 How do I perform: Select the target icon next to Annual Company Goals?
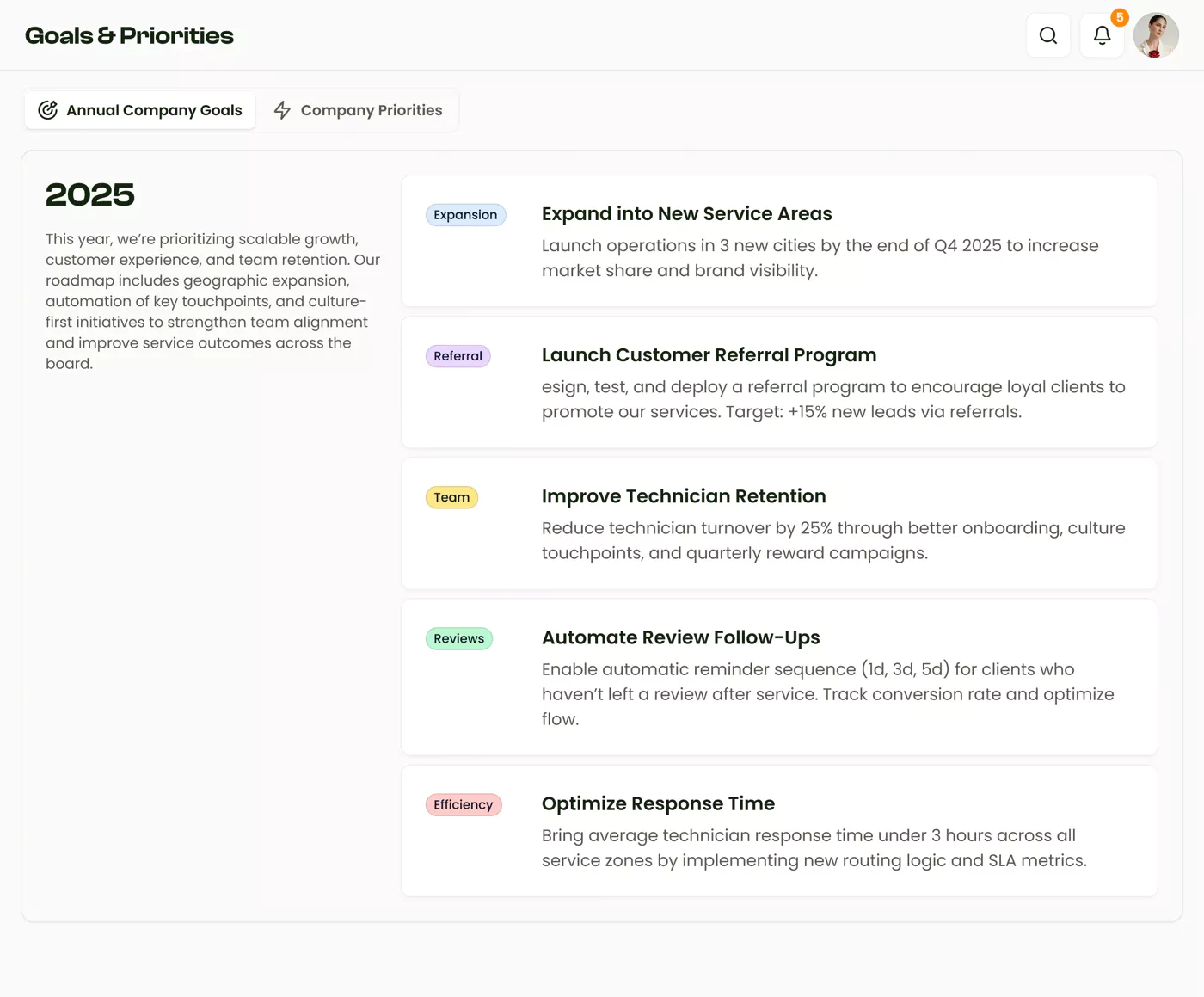pyautogui.click(x=47, y=110)
